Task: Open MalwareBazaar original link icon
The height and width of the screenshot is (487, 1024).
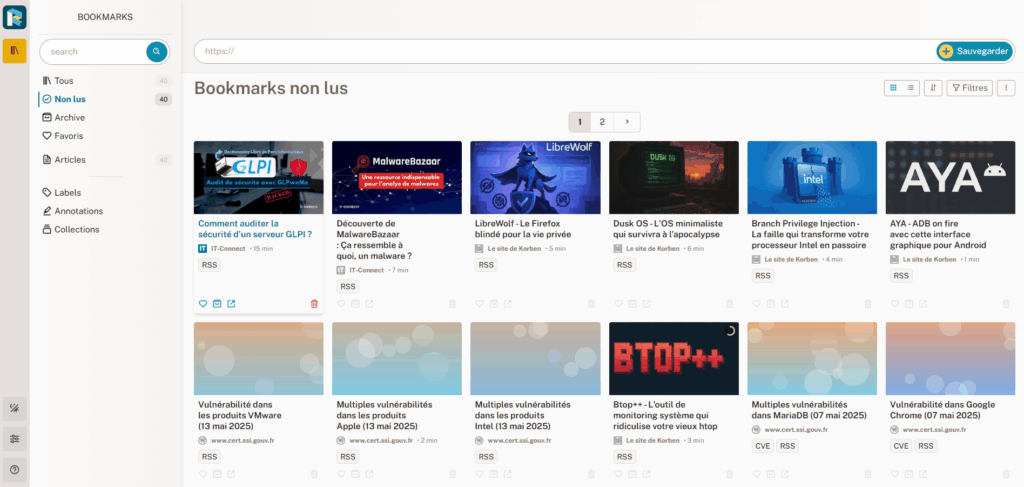Action: point(370,304)
